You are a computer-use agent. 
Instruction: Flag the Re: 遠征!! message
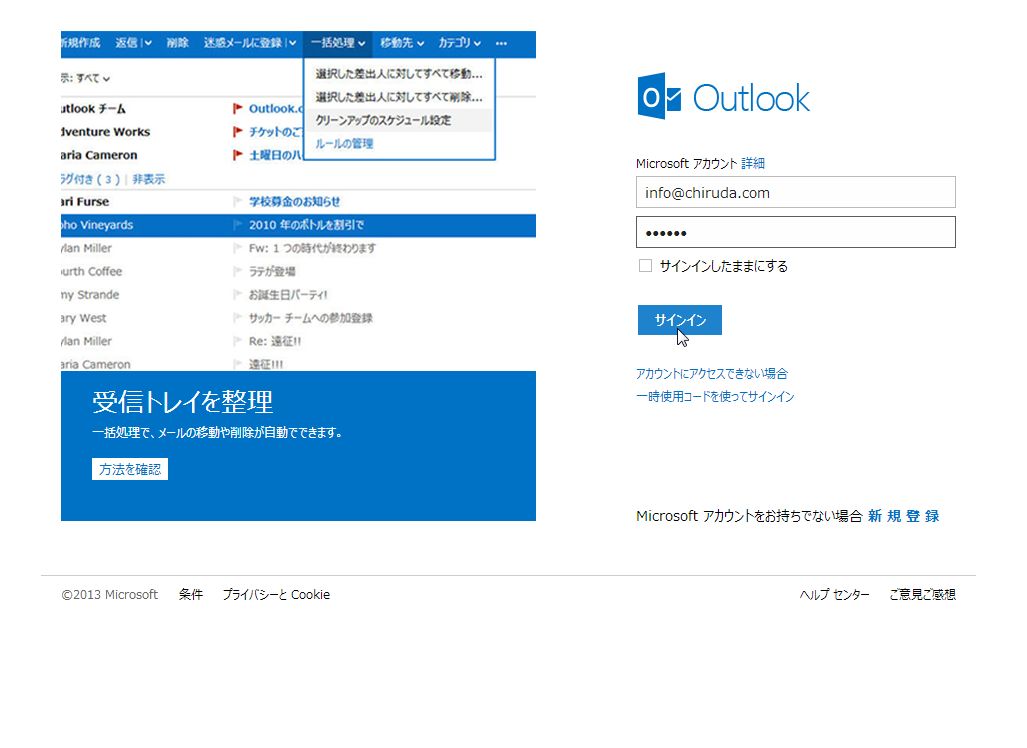point(238,341)
